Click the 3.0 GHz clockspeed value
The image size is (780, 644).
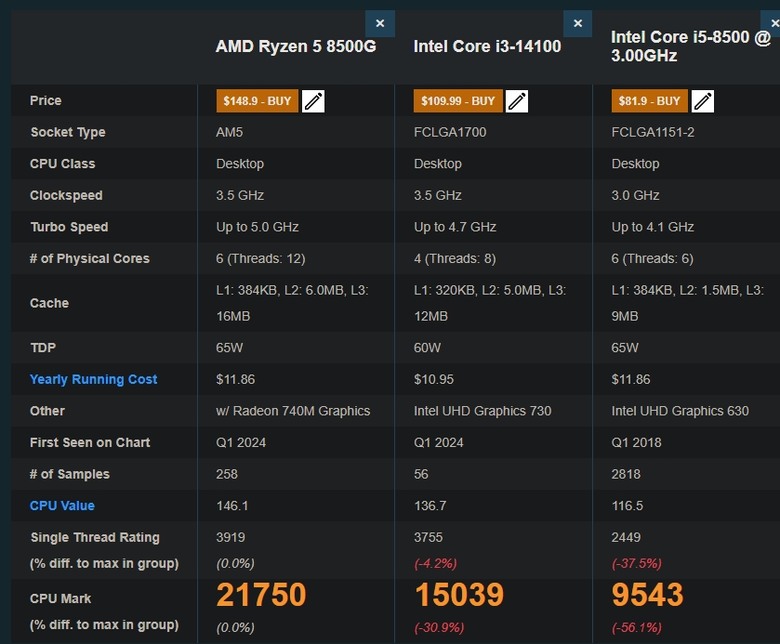pos(635,195)
